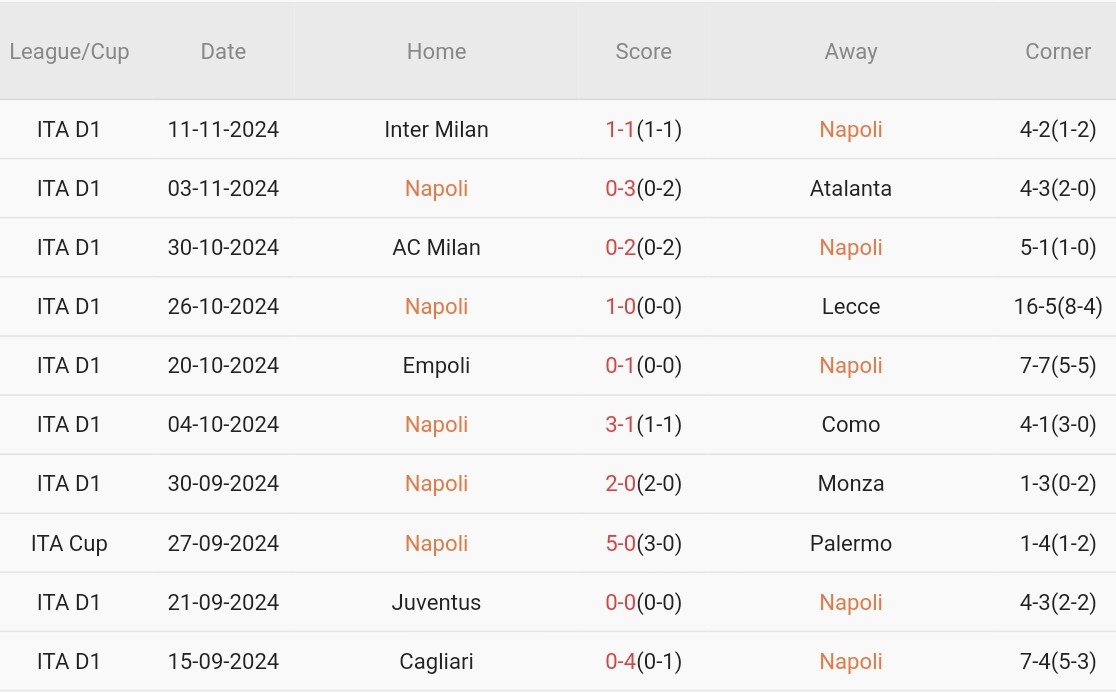This screenshot has height=693, width=1116.
Task: Click the Corner column header
Action: point(1057,52)
